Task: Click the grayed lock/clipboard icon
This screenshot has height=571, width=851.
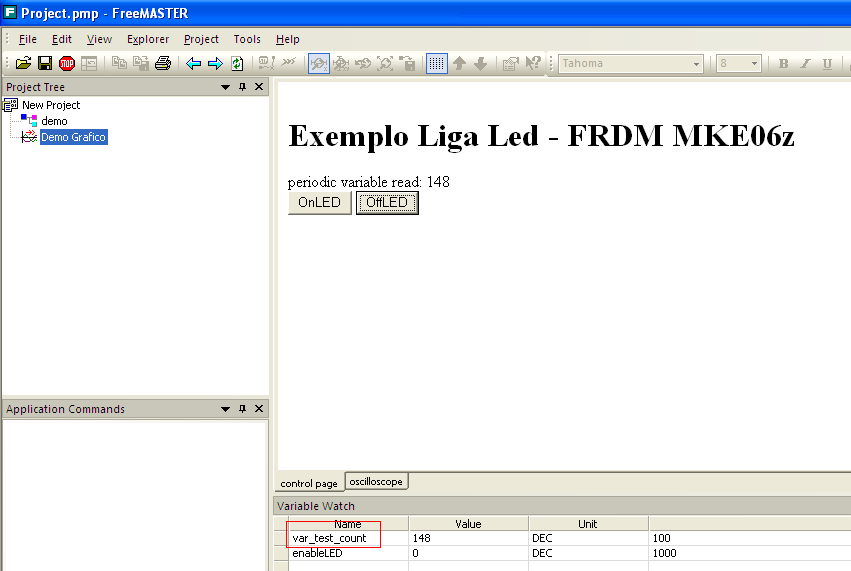Action: pos(407,64)
